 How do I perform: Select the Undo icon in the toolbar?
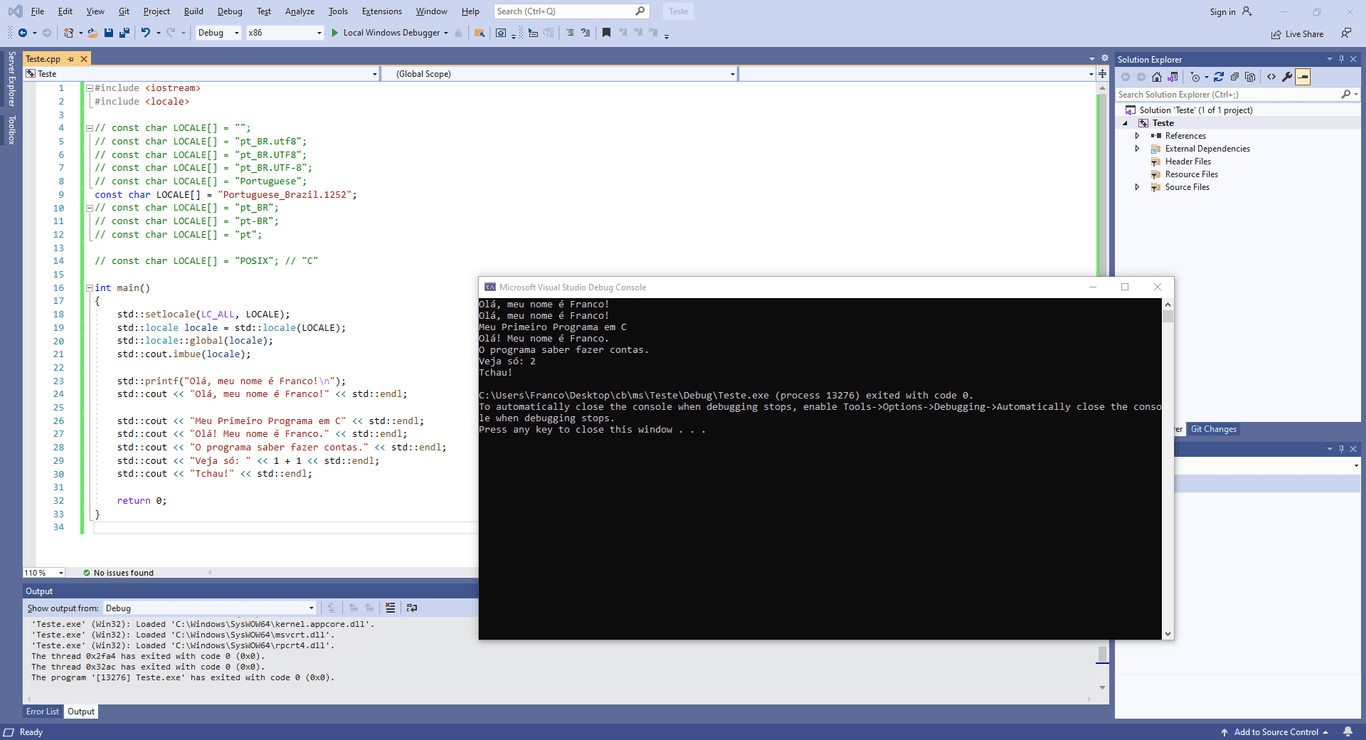pyautogui.click(x=146, y=32)
